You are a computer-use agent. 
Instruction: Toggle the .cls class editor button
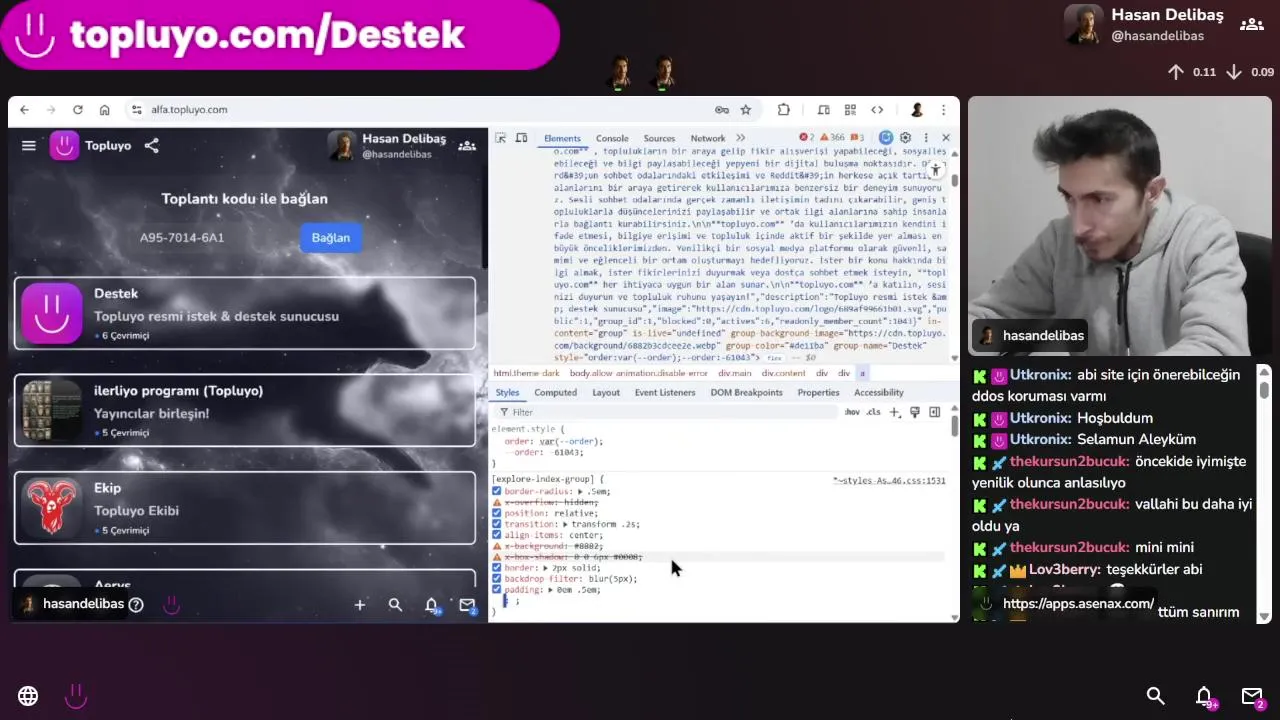[x=873, y=412]
